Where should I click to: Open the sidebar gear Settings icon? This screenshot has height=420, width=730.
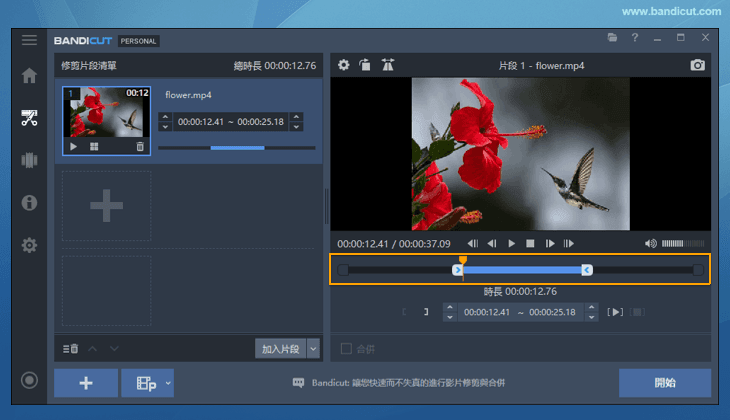29,245
